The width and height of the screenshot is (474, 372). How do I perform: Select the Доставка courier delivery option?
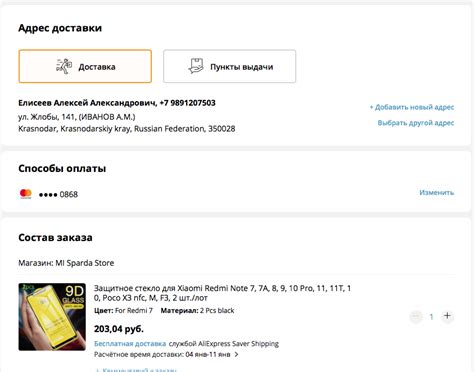coord(85,66)
